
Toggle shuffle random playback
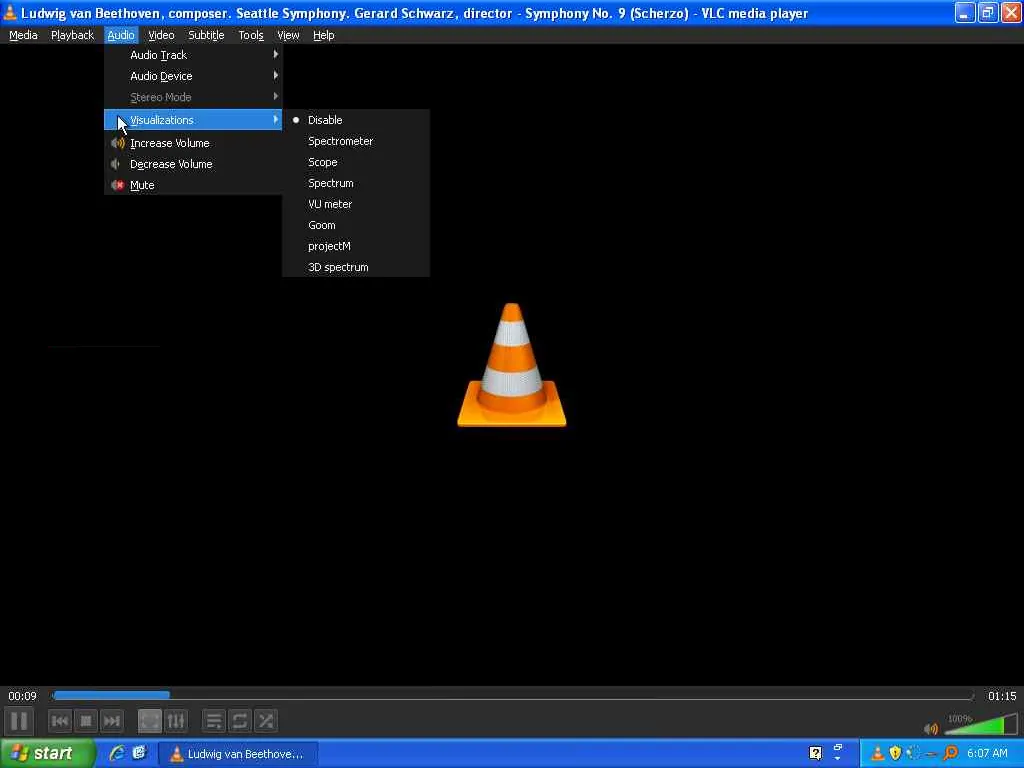click(266, 721)
